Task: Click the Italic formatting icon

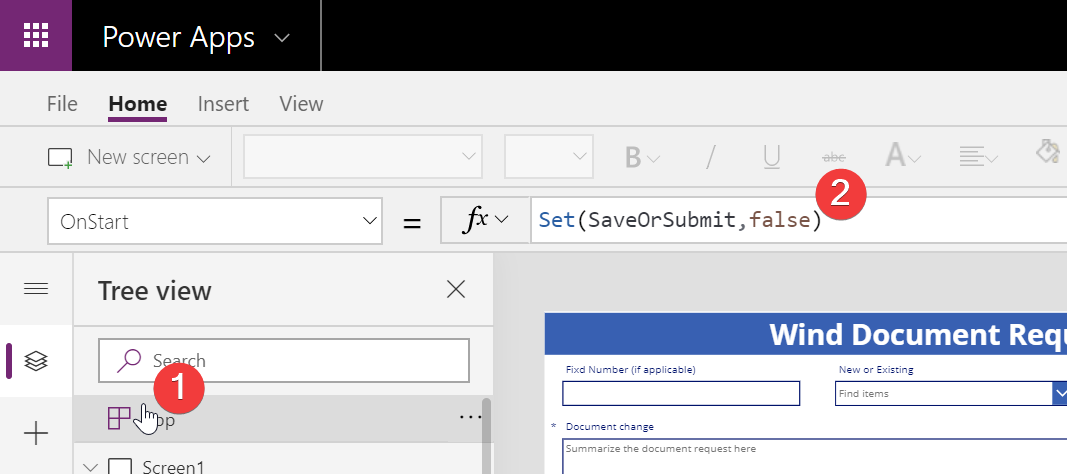Action: (x=711, y=157)
